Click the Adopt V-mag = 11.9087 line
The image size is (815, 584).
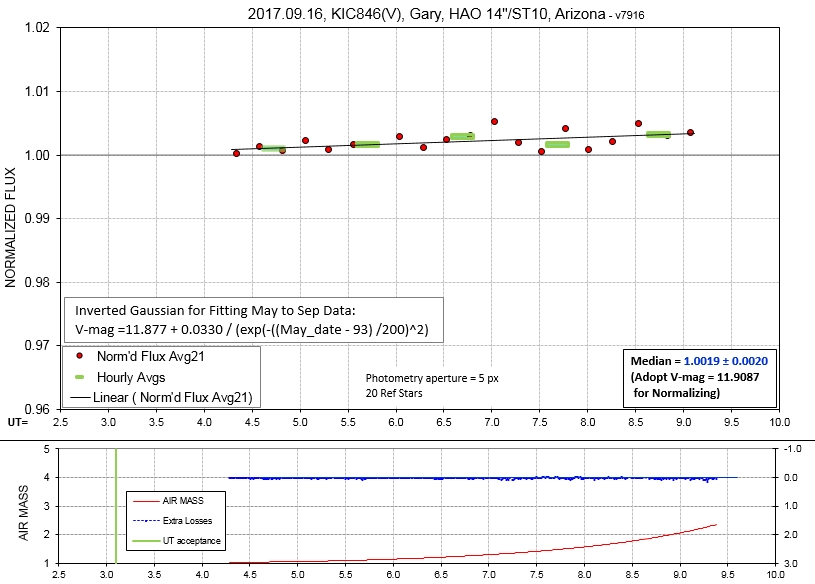(x=695, y=377)
